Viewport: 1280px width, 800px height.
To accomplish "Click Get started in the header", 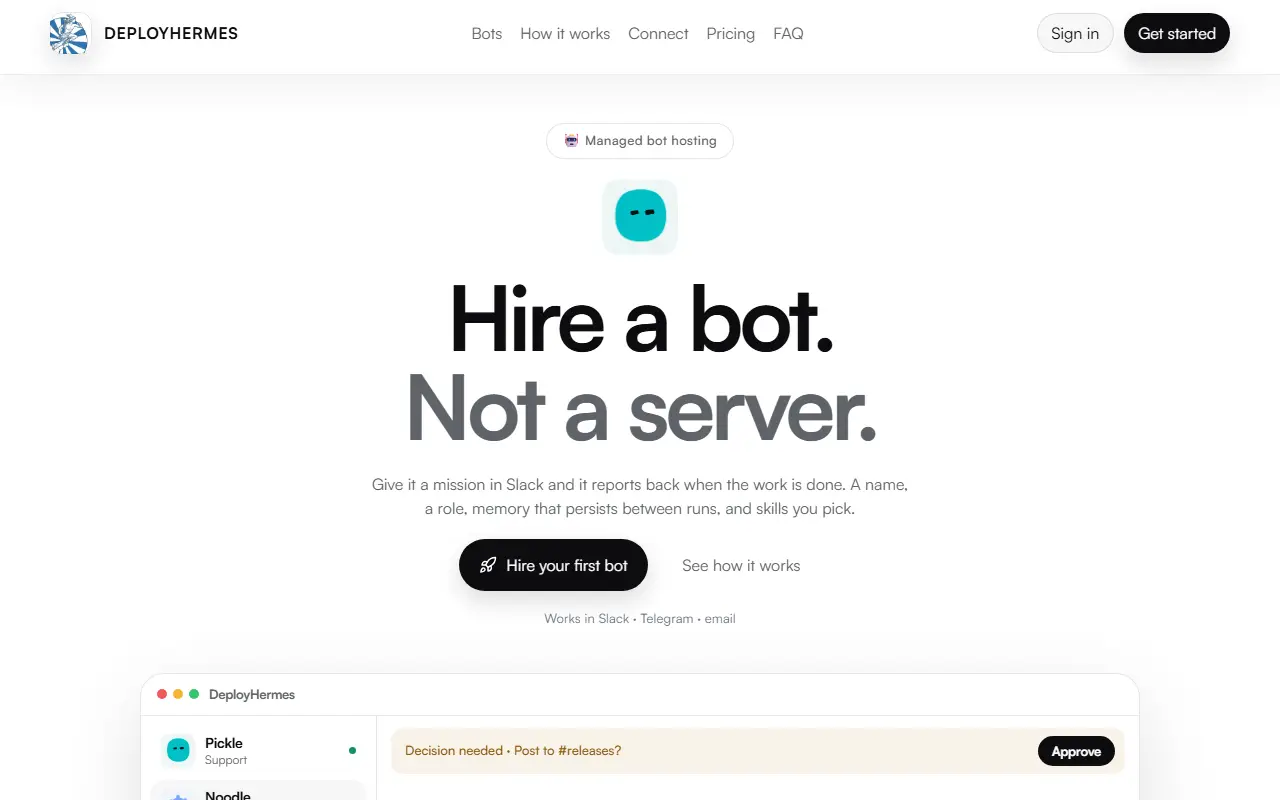I will coord(1177,33).
